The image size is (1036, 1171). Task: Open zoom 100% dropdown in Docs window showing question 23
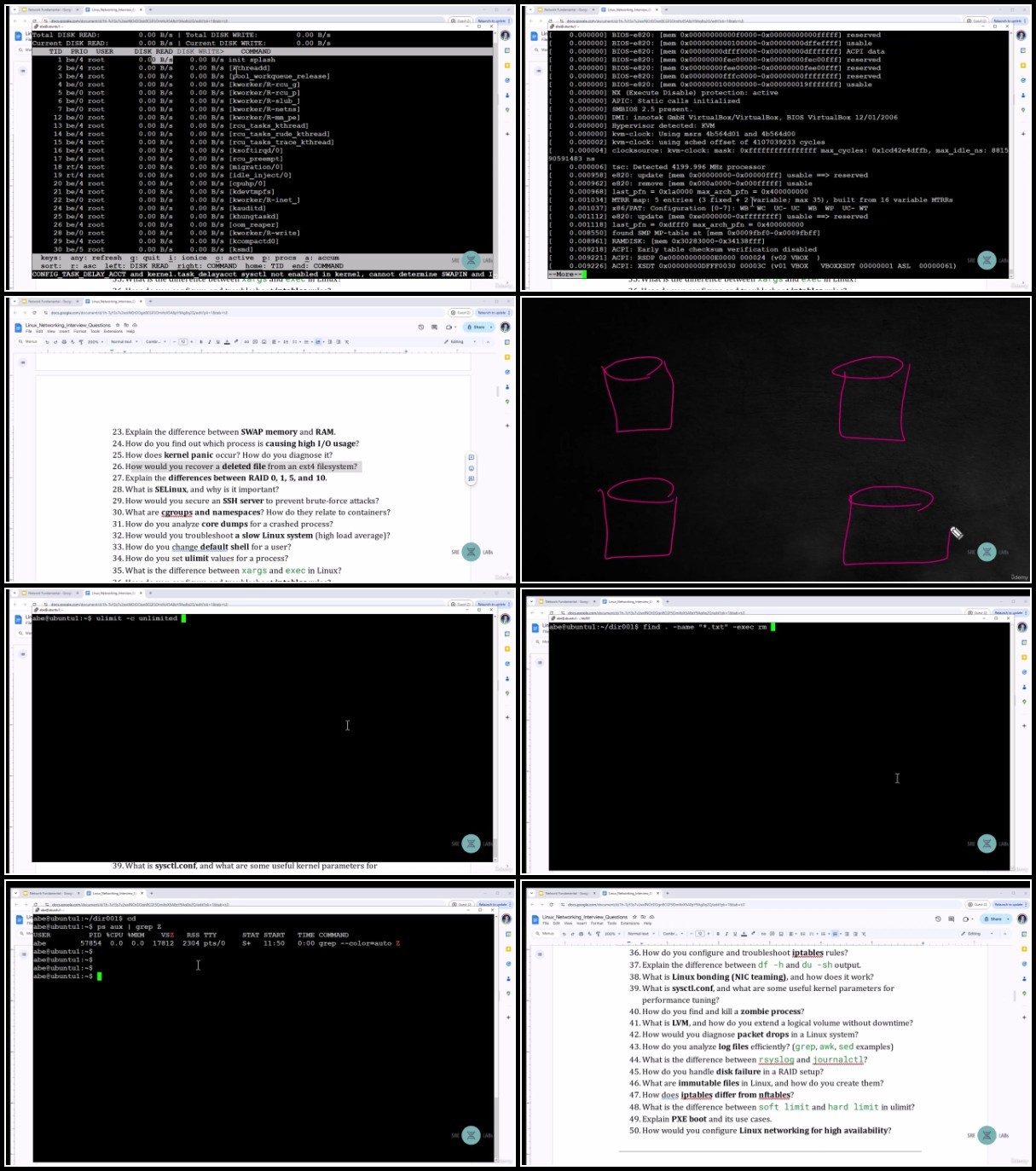(94, 341)
